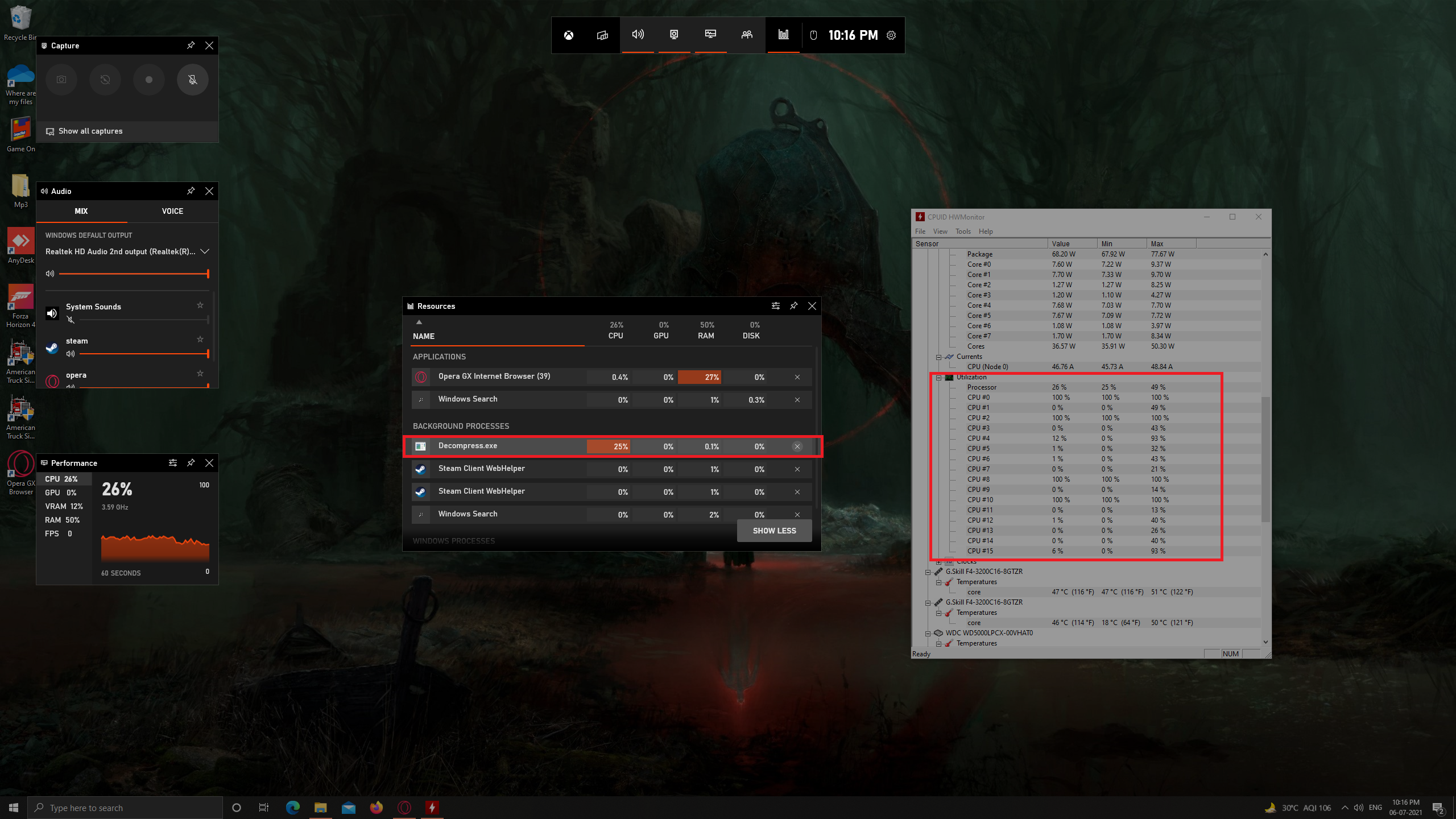Viewport: 1456px width, 819px height.
Task: Adjust the Windows default output volume slider
Action: [134, 274]
